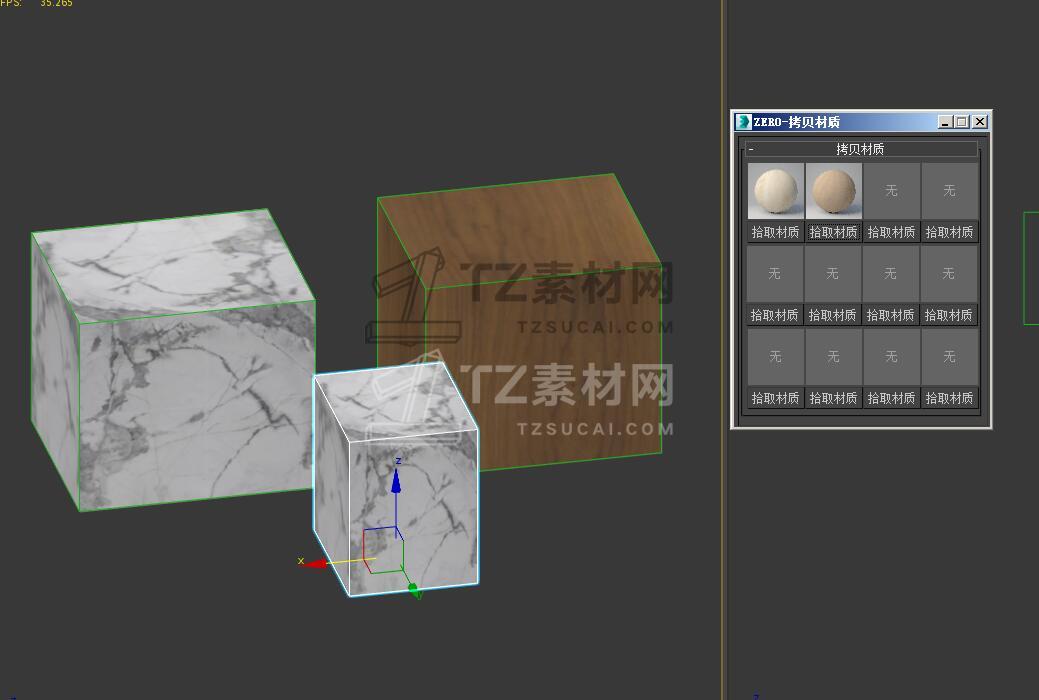Screen dimensions: 1039x700
Task: Click 拾取材质 under second slot of bottom row
Action: coord(834,398)
